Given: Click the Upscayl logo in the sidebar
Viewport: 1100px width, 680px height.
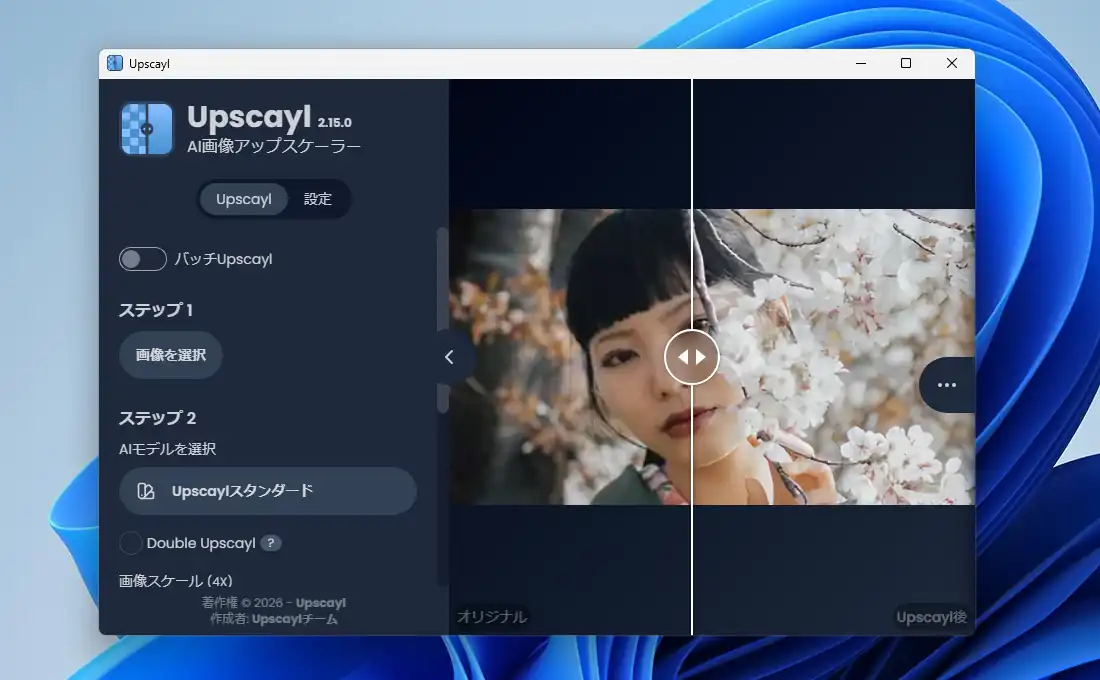Looking at the screenshot, I should (147, 129).
